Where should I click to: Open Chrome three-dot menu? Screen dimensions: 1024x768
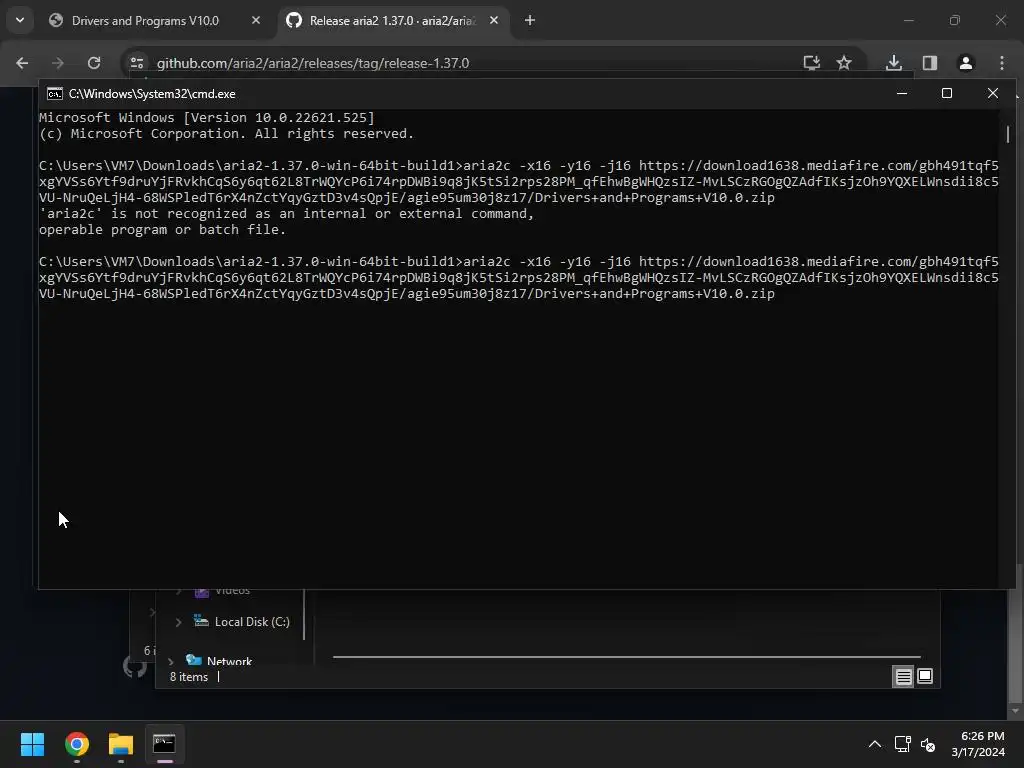[1002, 63]
